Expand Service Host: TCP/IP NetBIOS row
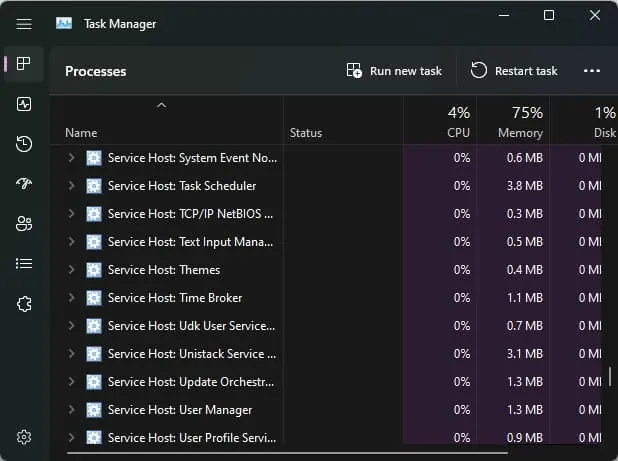The width and height of the screenshot is (618, 461). [71, 214]
